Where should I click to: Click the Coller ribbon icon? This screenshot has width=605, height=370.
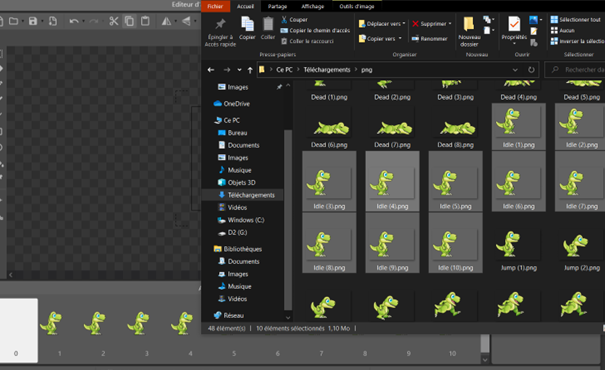point(268,28)
